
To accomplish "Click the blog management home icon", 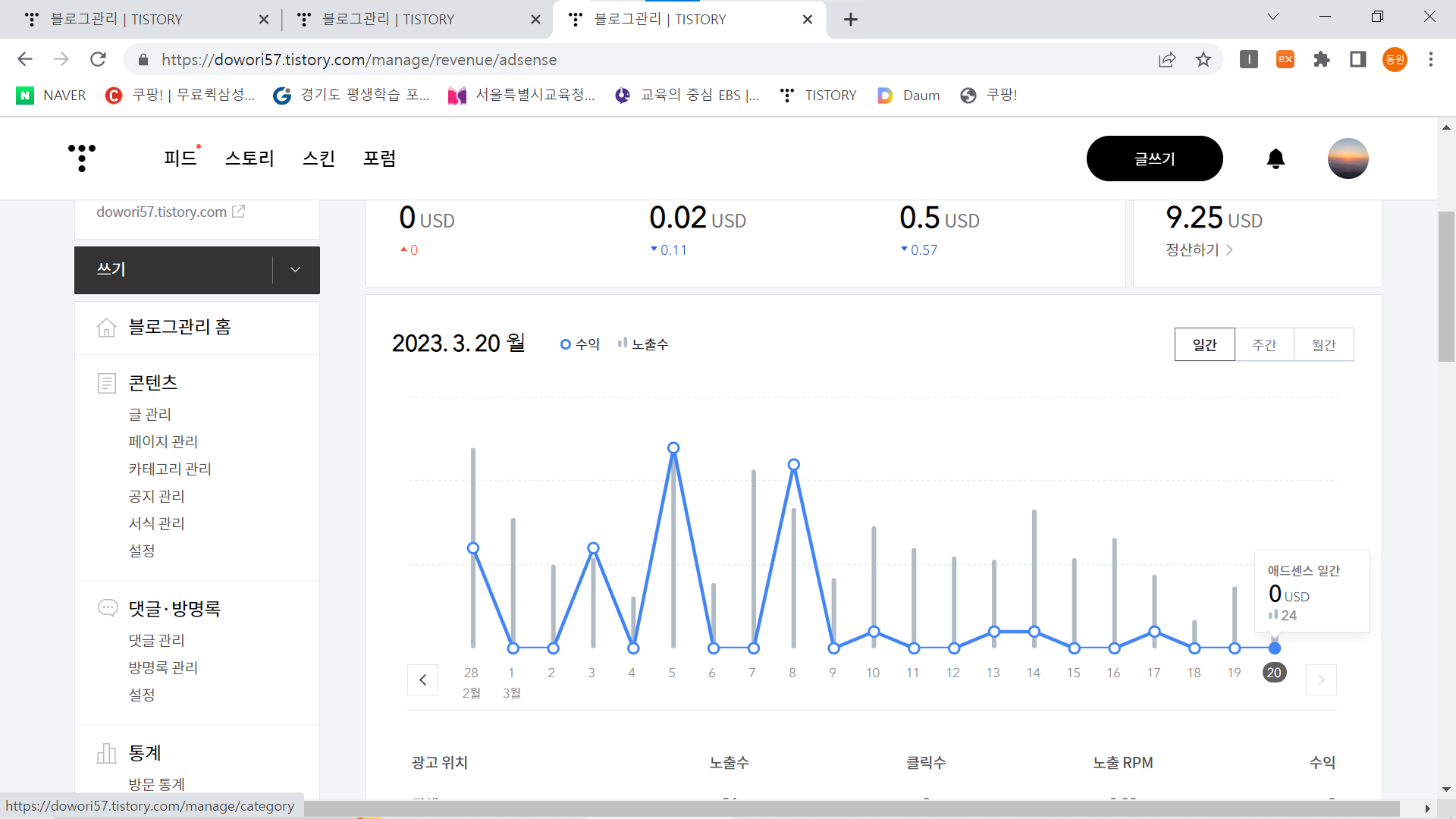I will pyautogui.click(x=106, y=327).
